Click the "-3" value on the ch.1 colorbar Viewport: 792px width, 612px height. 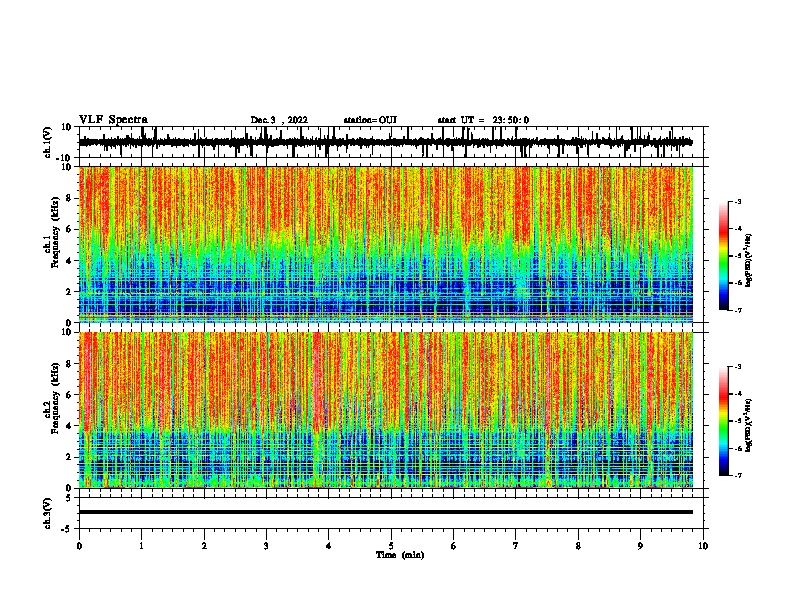(x=738, y=201)
